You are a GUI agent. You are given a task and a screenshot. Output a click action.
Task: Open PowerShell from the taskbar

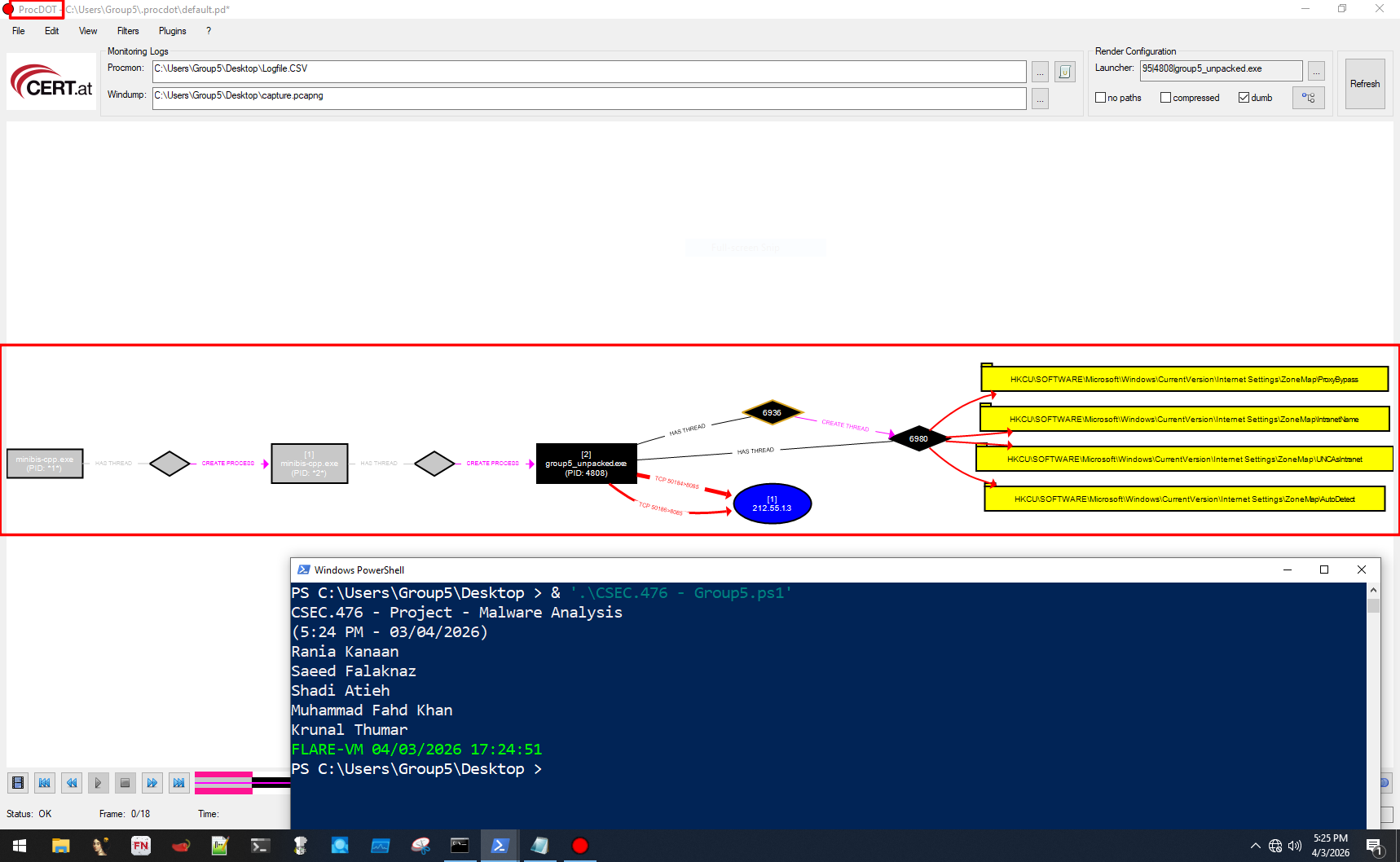pyautogui.click(x=500, y=845)
